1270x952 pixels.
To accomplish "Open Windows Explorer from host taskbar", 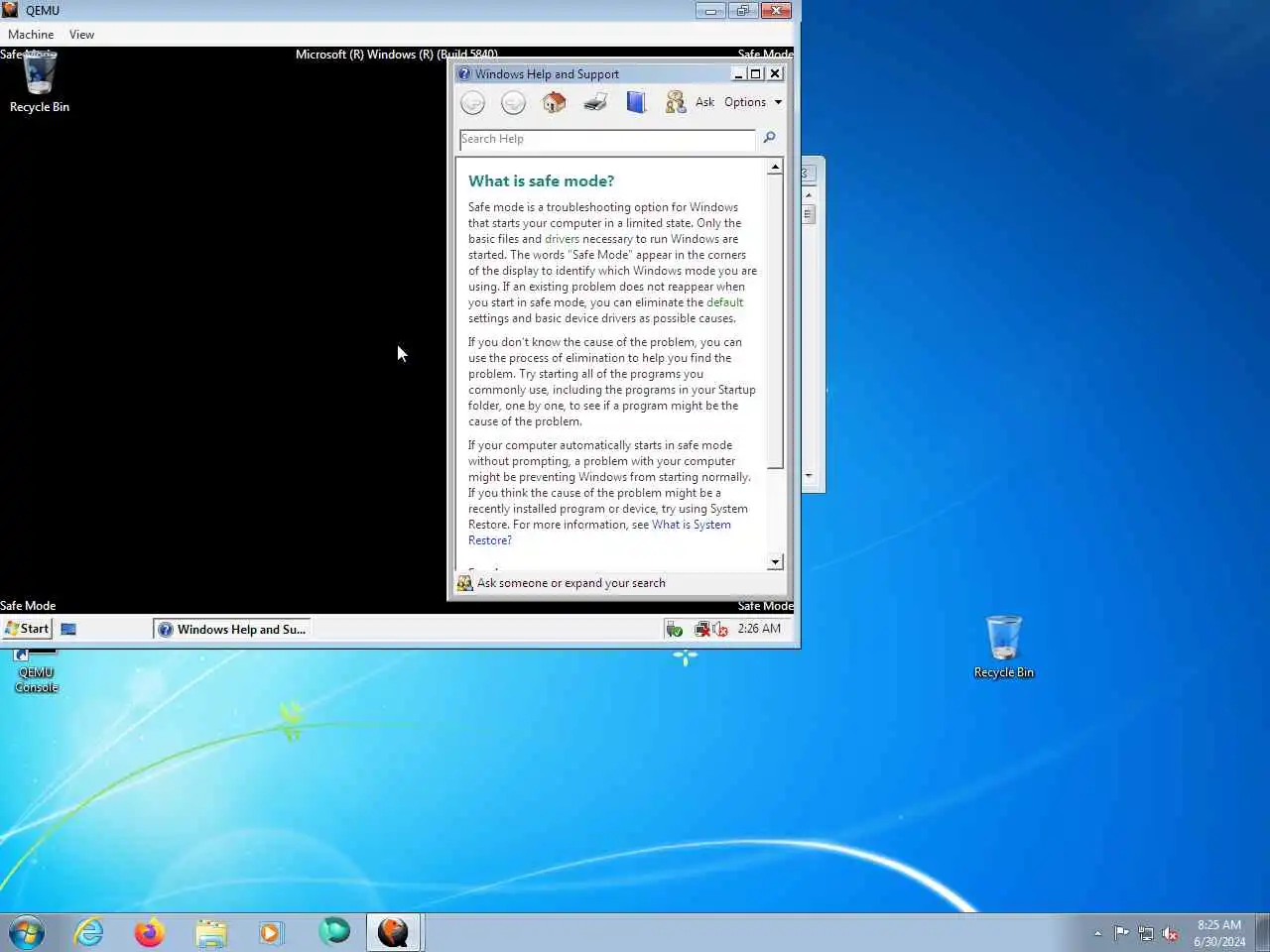I will [x=211, y=932].
